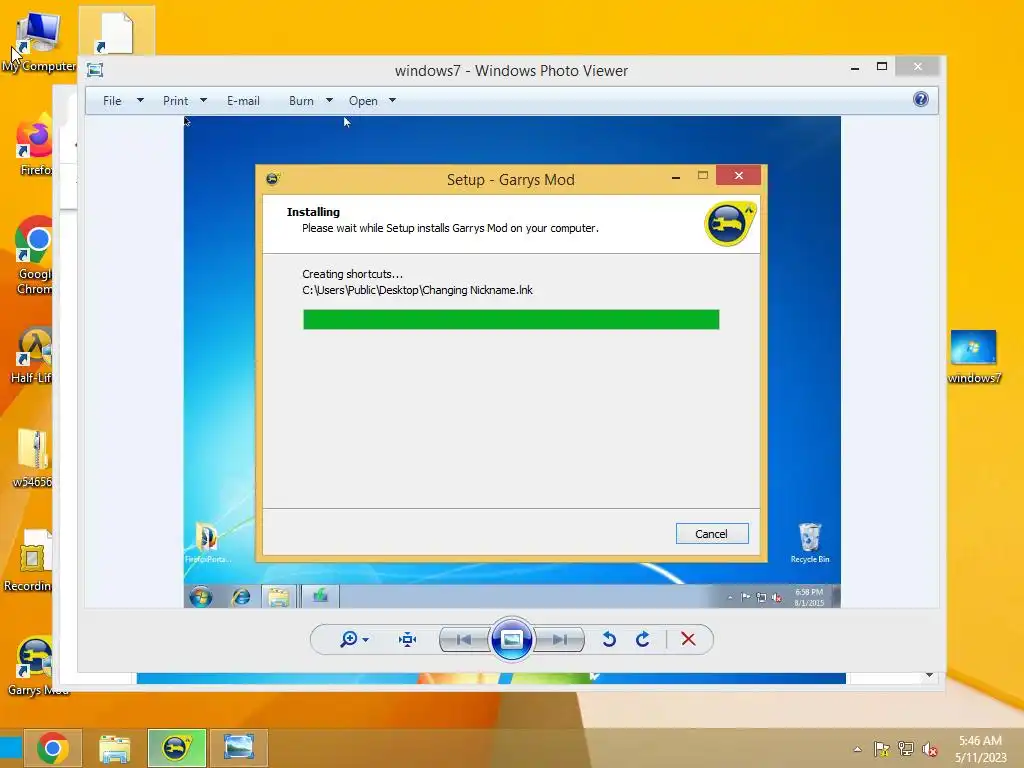Screen dimensions: 1024x768
Task: Click the Photo Viewer title bar icon
Action: 95,70
